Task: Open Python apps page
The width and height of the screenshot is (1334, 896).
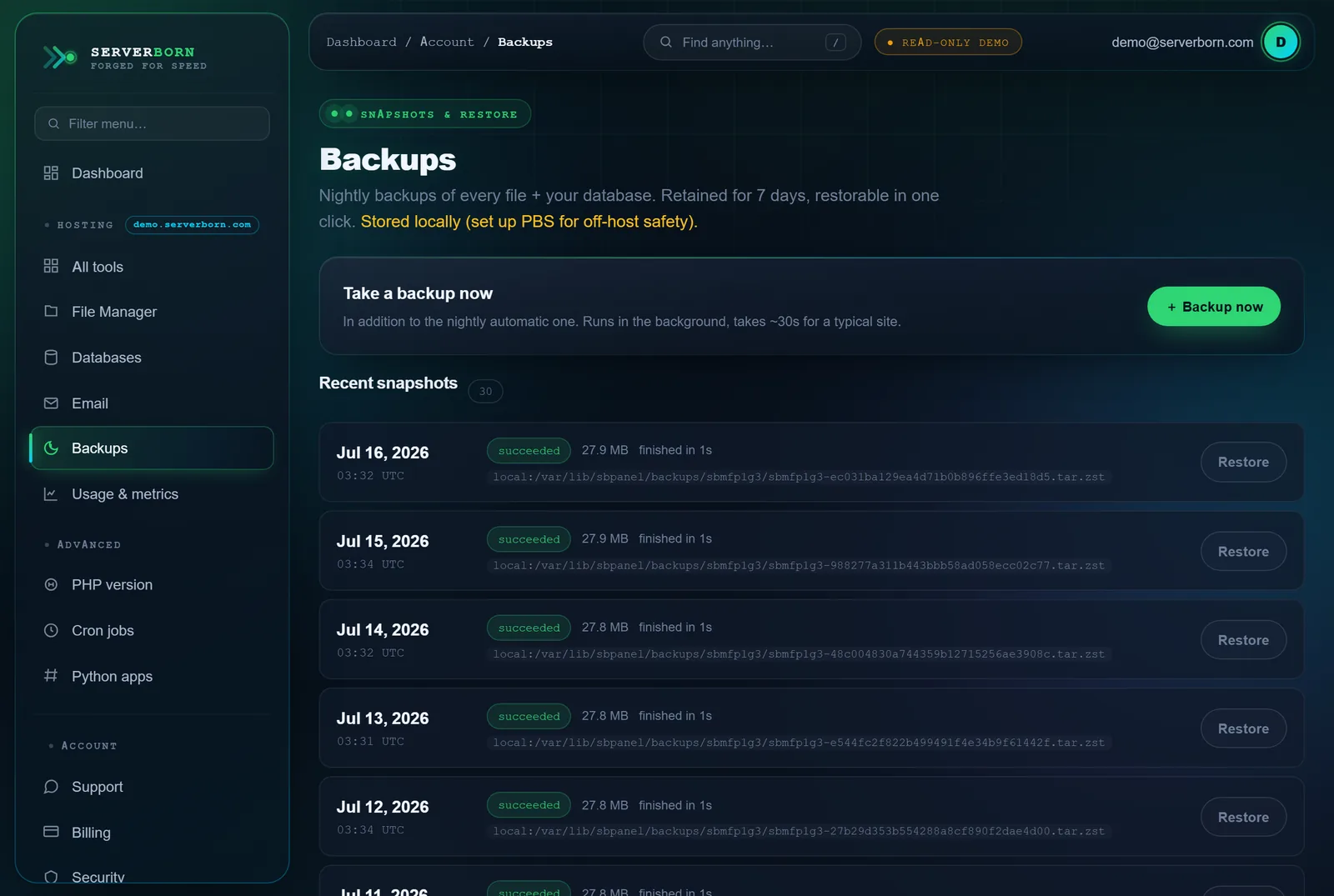Action: tap(151, 676)
